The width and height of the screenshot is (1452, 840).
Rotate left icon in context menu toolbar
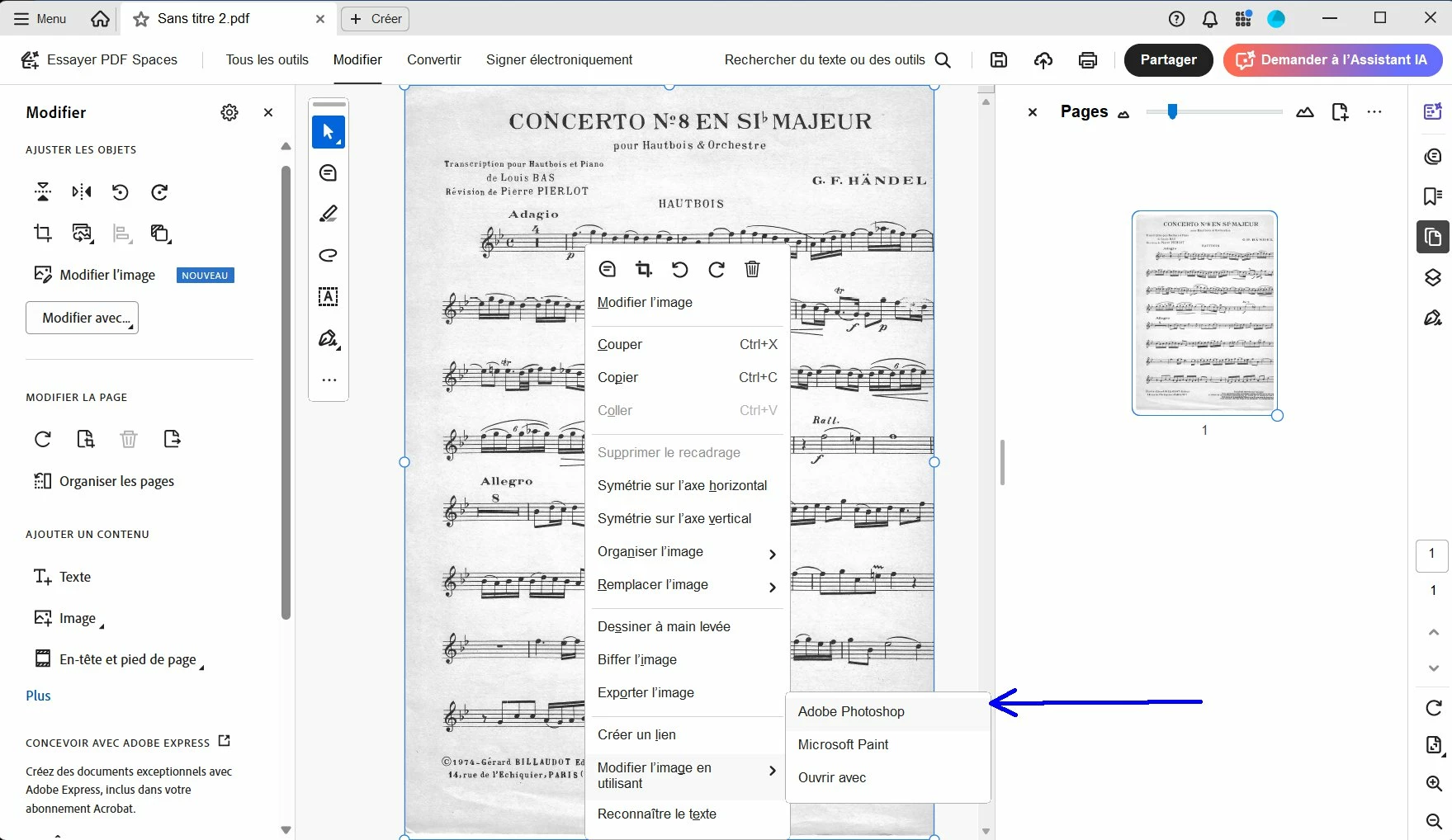coord(679,269)
